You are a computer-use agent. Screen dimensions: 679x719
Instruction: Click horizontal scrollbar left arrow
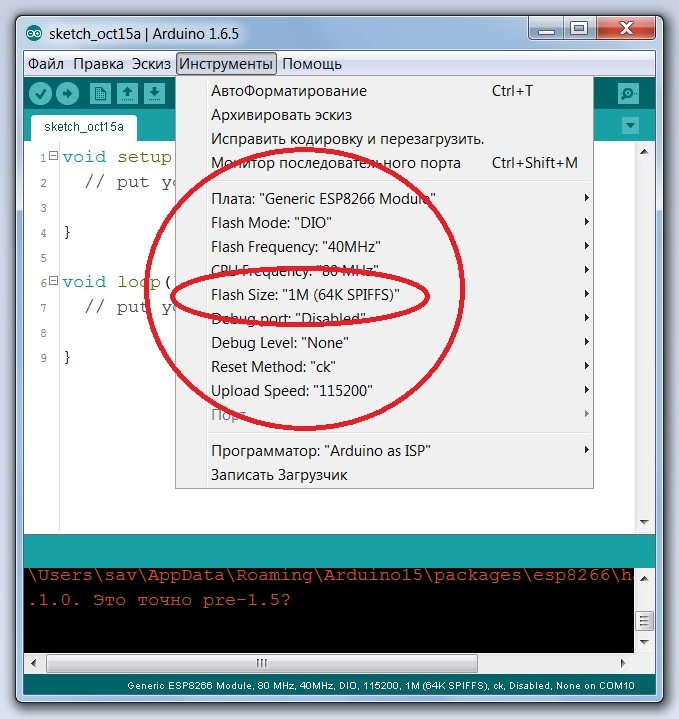coord(33,663)
